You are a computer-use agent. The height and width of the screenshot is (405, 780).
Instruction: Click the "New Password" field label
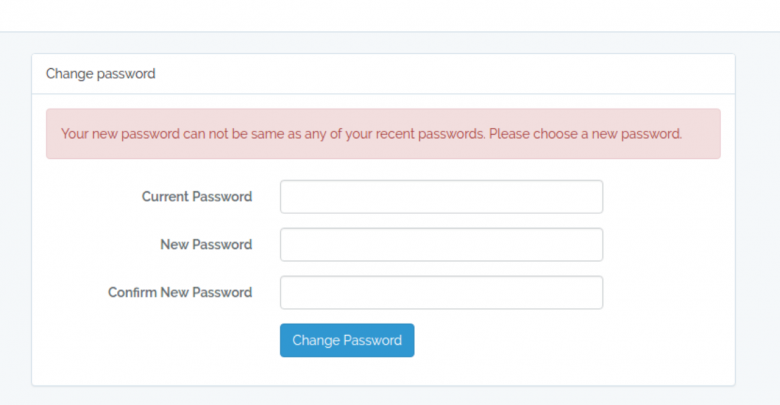coord(206,245)
